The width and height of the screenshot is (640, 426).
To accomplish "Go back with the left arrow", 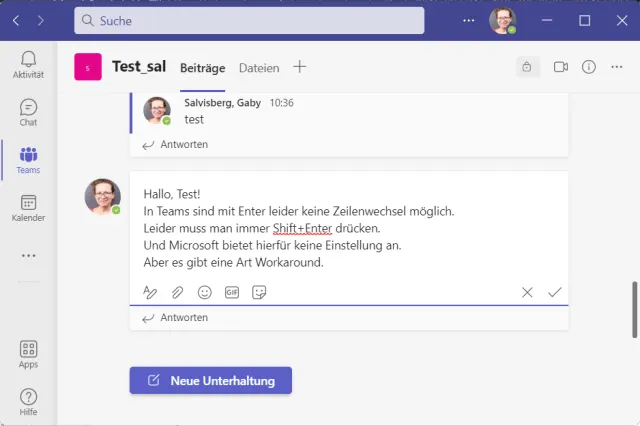I will (16, 20).
